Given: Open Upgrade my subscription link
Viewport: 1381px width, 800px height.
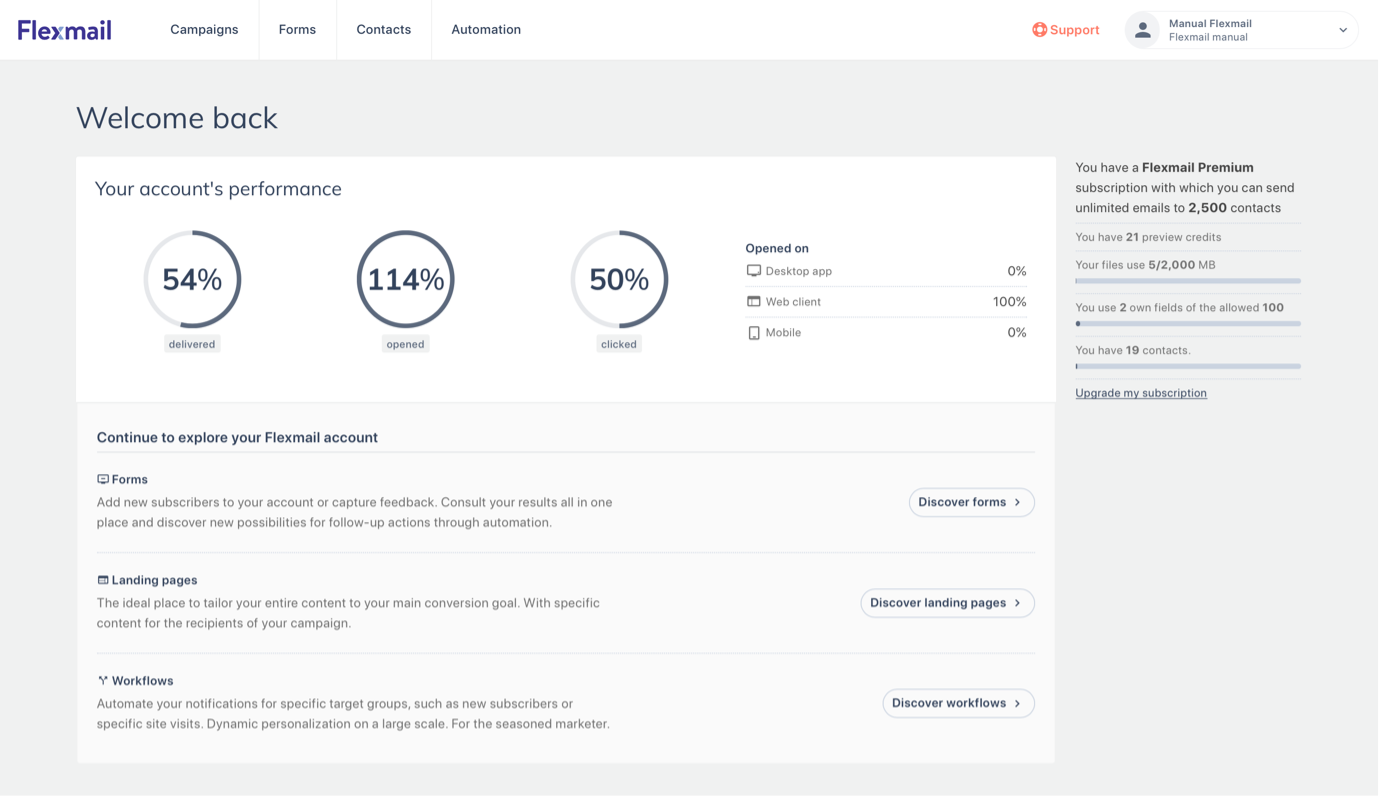Looking at the screenshot, I should 1141,392.
